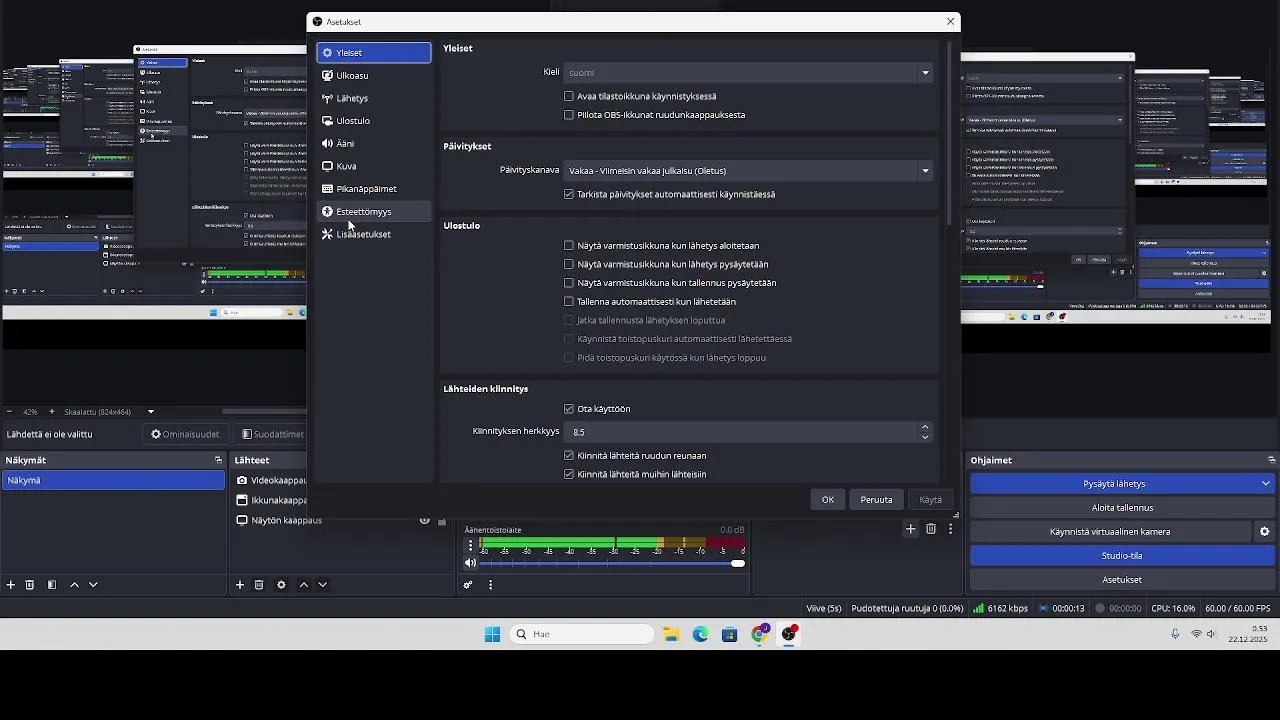The image size is (1280, 720).
Task: Click the Ominaisuudet button
Action: click(x=185, y=434)
